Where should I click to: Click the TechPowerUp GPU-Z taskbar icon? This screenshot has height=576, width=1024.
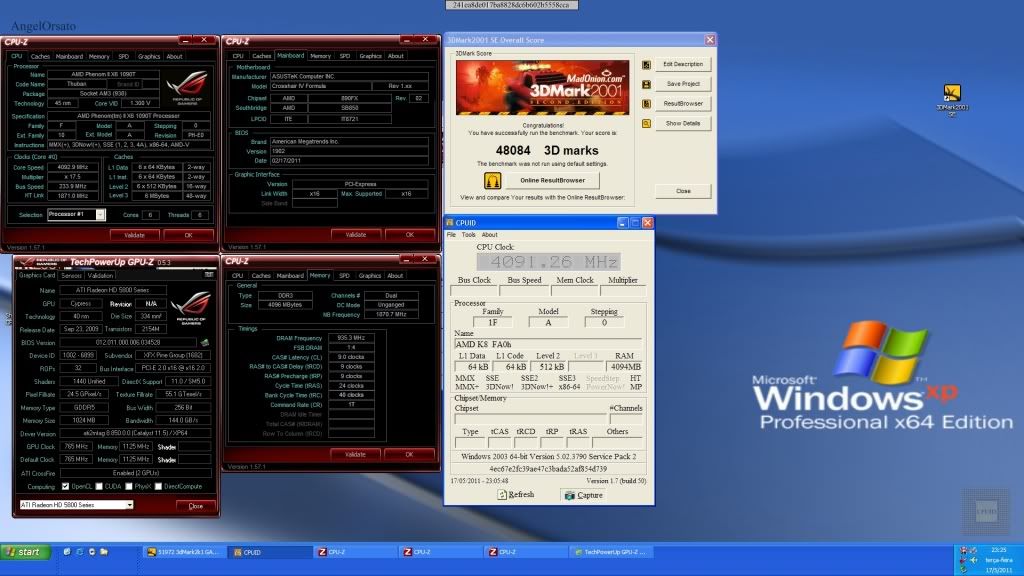point(601,551)
